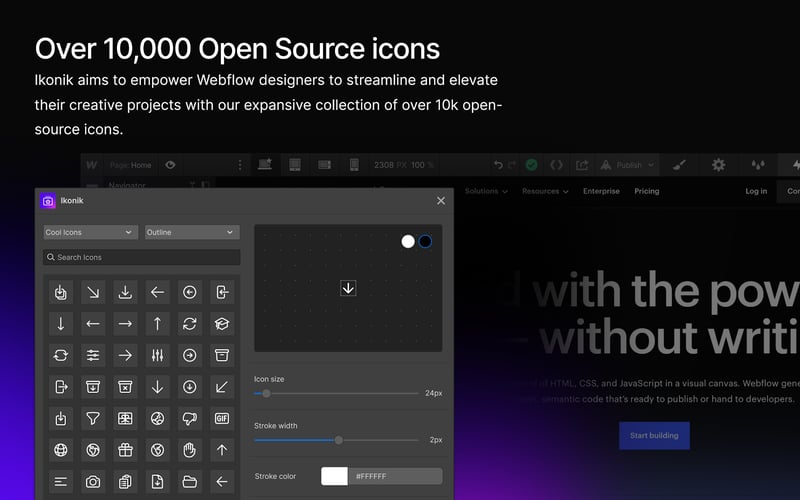Viewport: 800px width, 500px height.
Task: Select the clipboard copy icon
Action: coord(125,482)
